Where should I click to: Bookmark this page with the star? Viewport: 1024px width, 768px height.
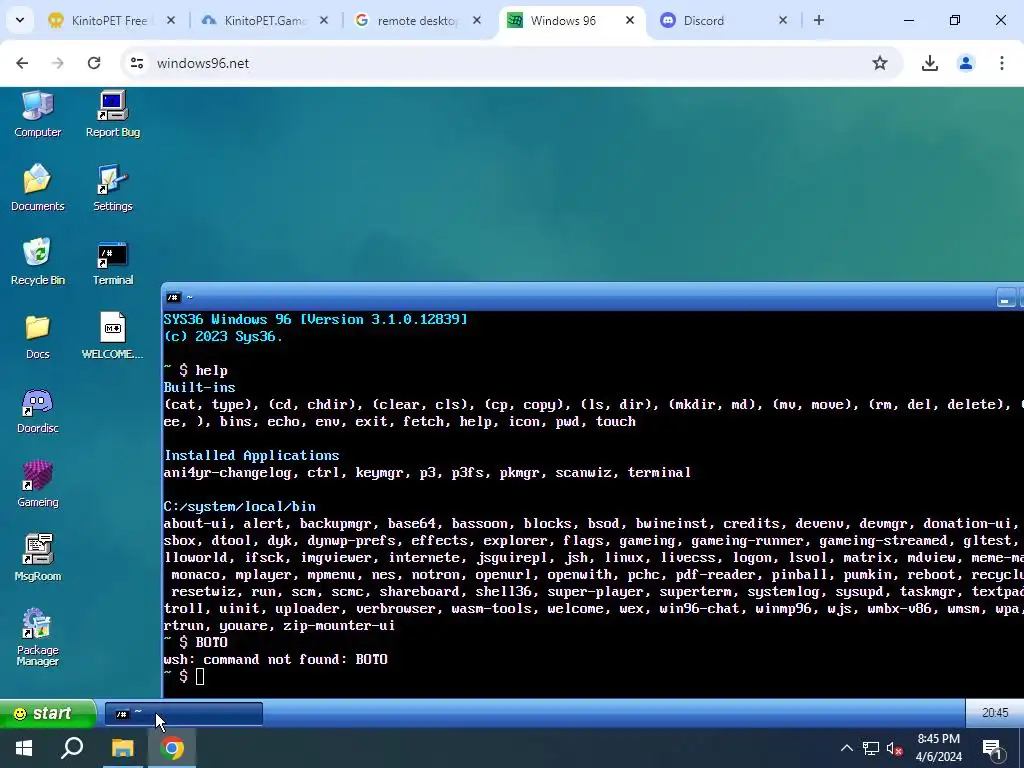pyautogui.click(x=880, y=63)
